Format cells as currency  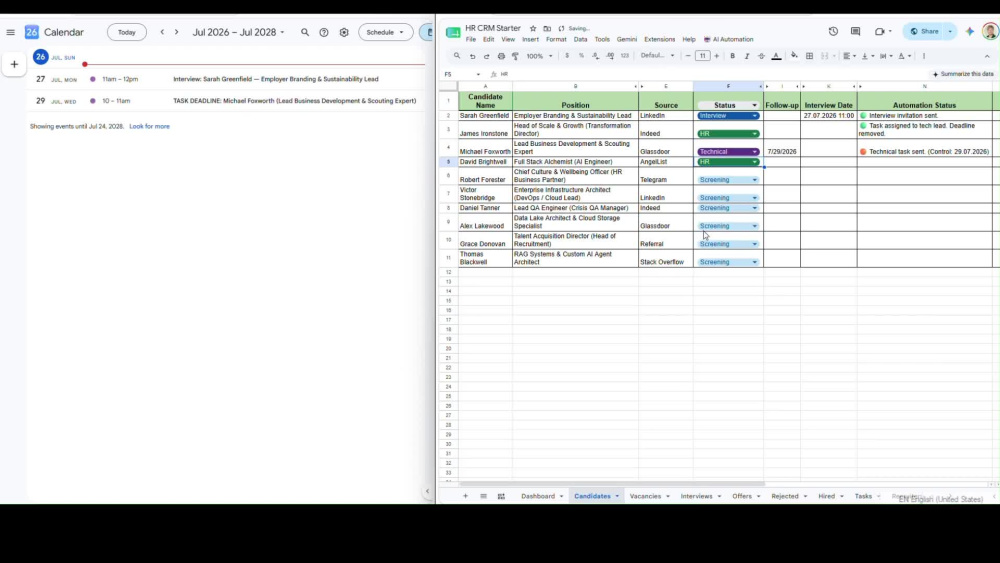tap(567, 56)
